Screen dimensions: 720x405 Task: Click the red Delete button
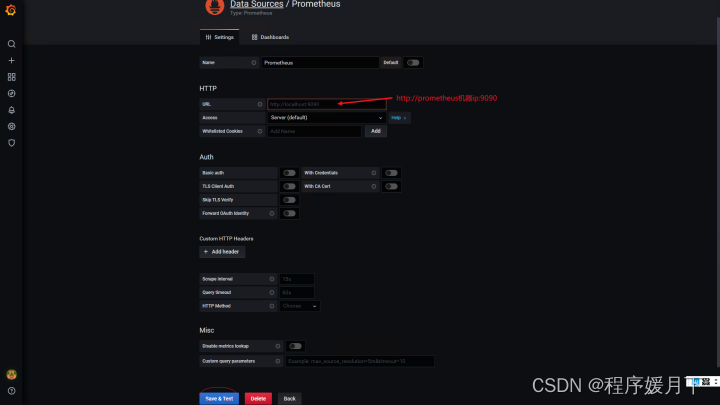(x=258, y=399)
